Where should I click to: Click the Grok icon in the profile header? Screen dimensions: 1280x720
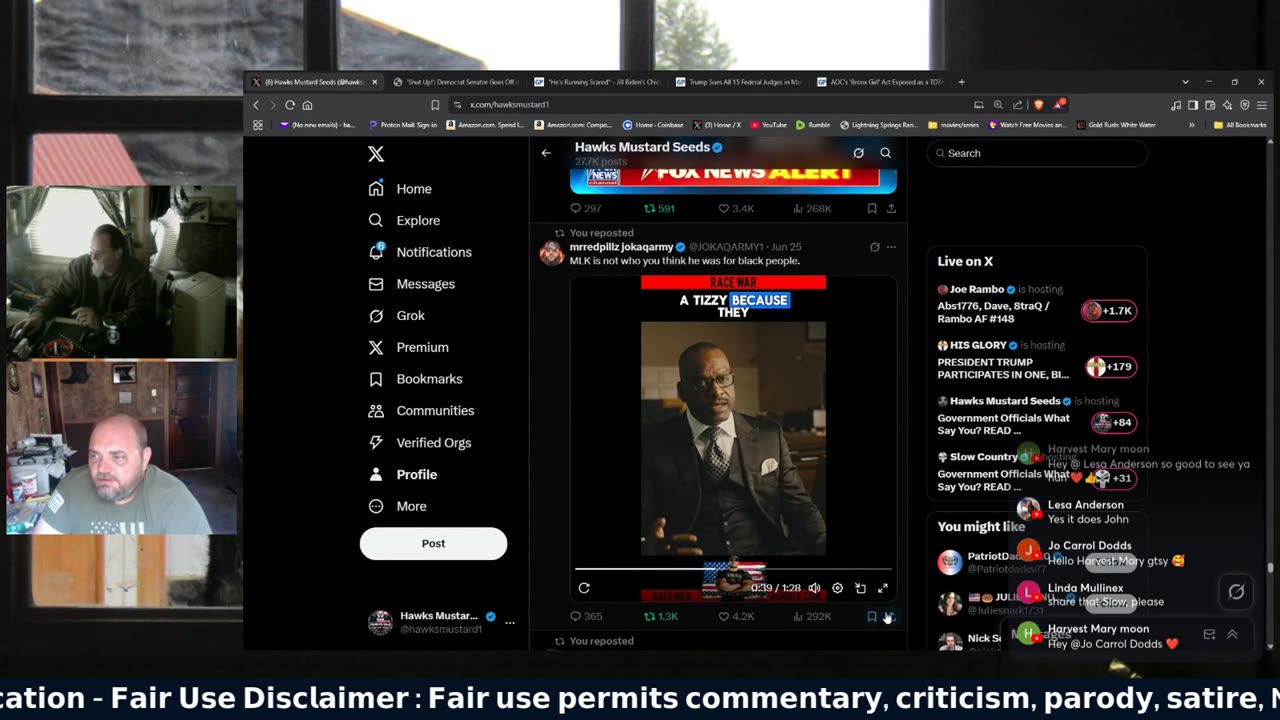coord(858,153)
